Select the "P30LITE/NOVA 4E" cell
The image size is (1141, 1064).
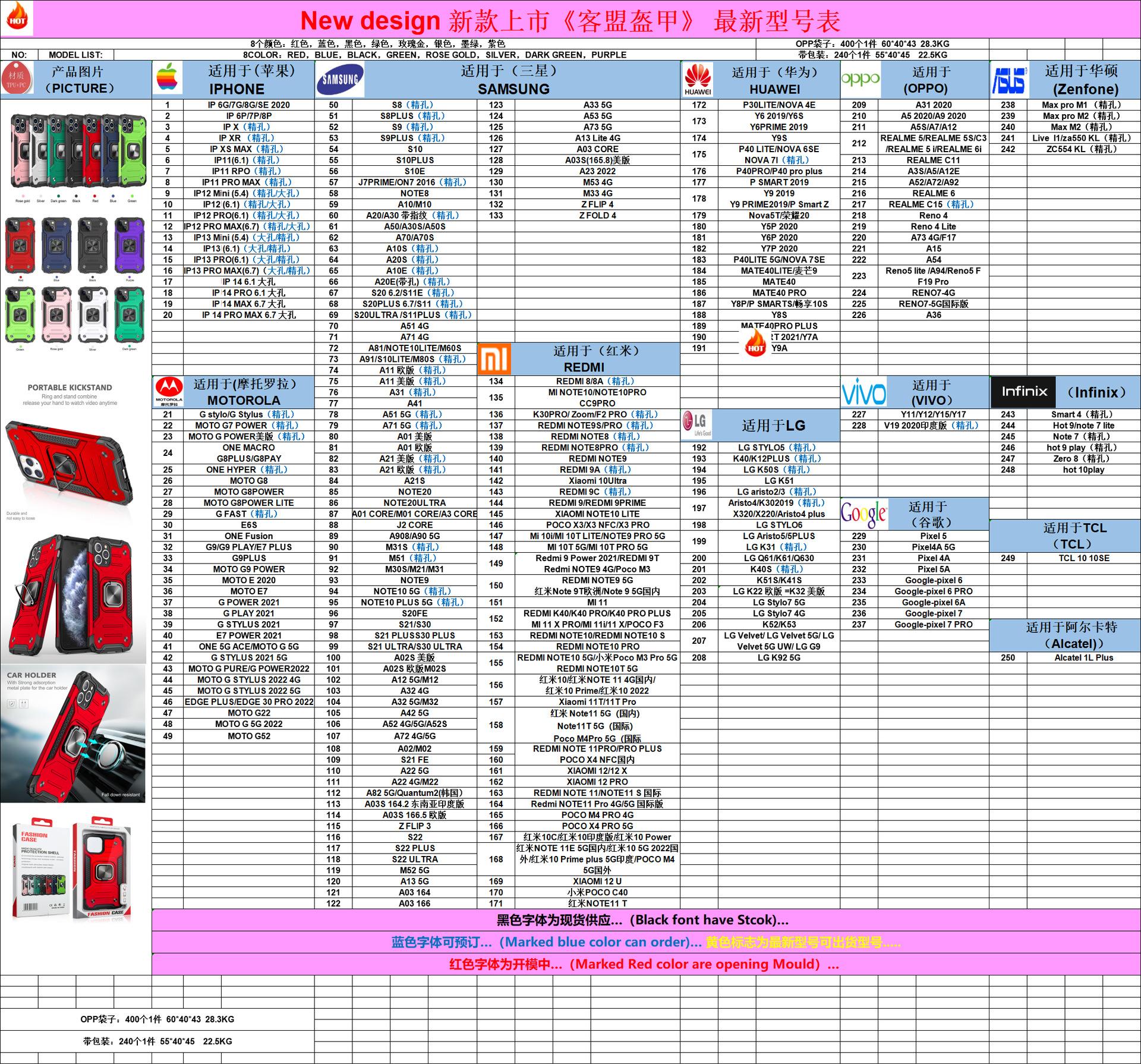pos(778,105)
